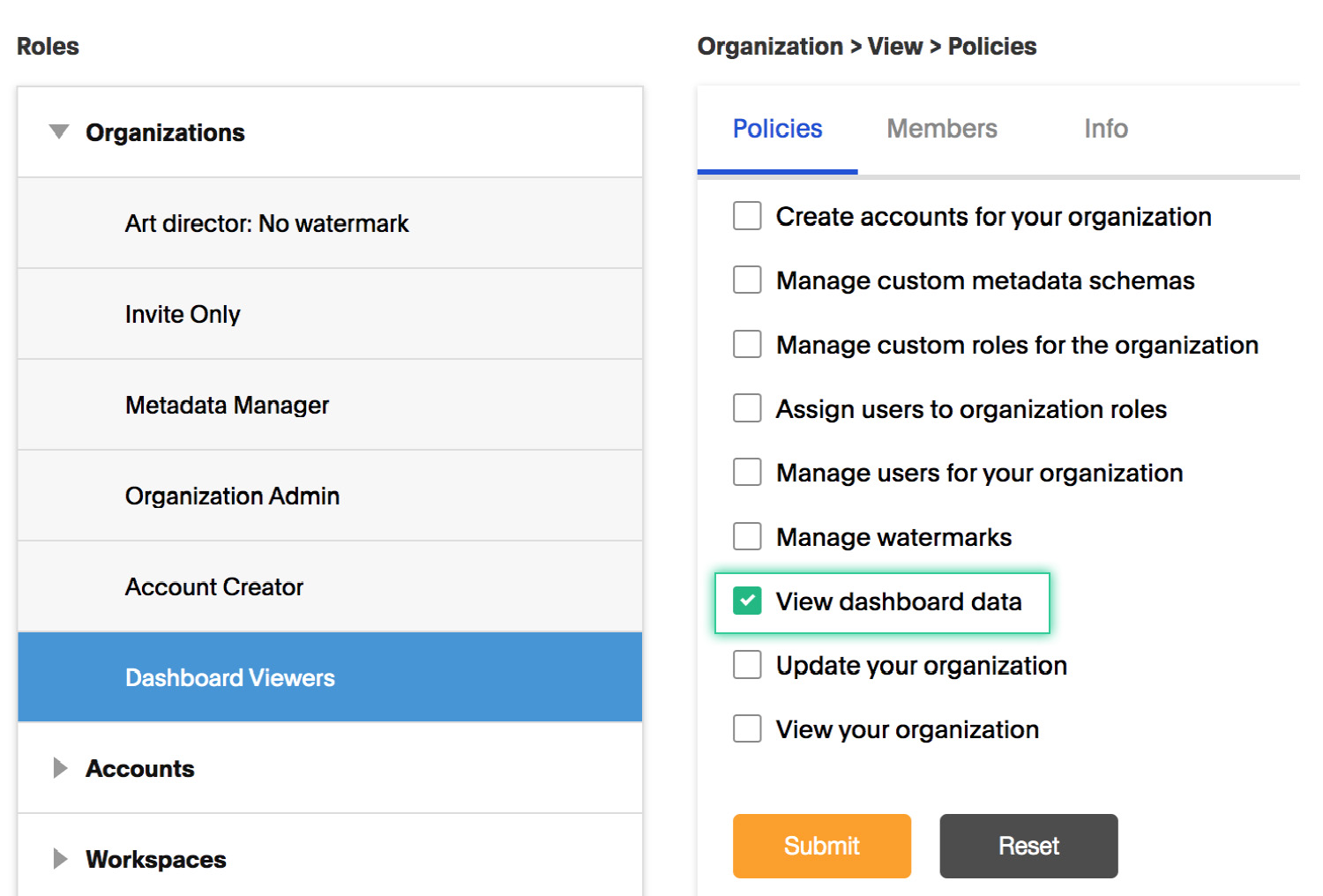Open the Policies tab
The image size is (1323, 896).
(777, 129)
